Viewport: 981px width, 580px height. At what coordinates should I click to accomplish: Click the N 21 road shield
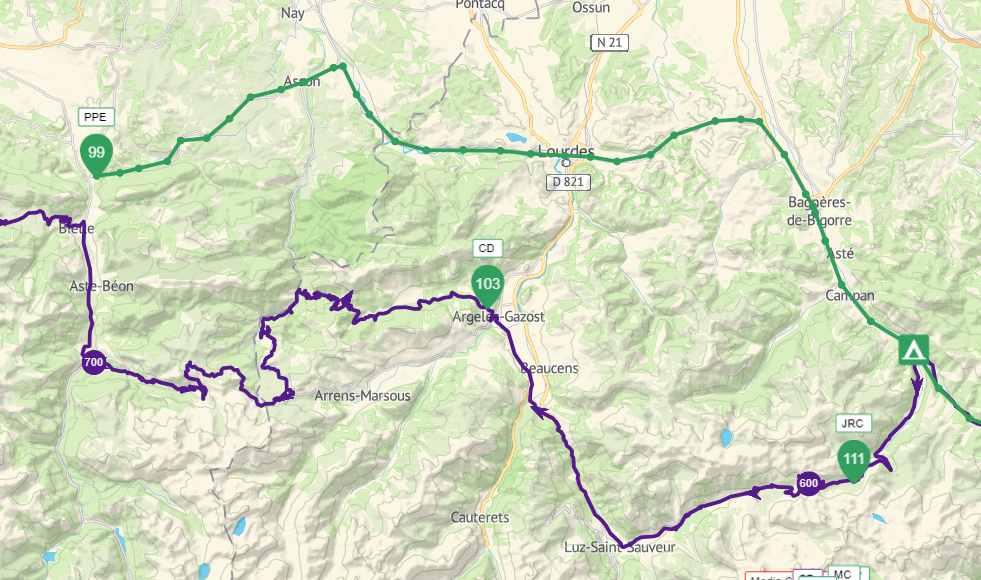pyautogui.click(x=609, y=43)
